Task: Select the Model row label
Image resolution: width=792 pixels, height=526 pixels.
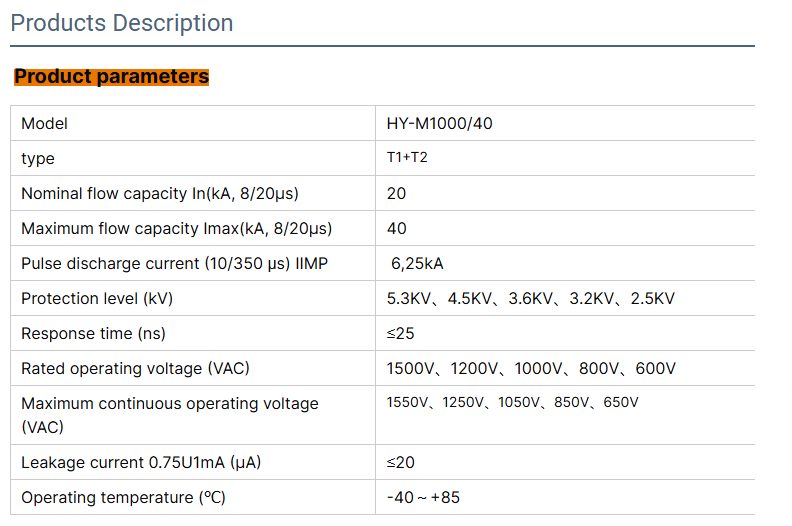Action: [x=45, y=124]
